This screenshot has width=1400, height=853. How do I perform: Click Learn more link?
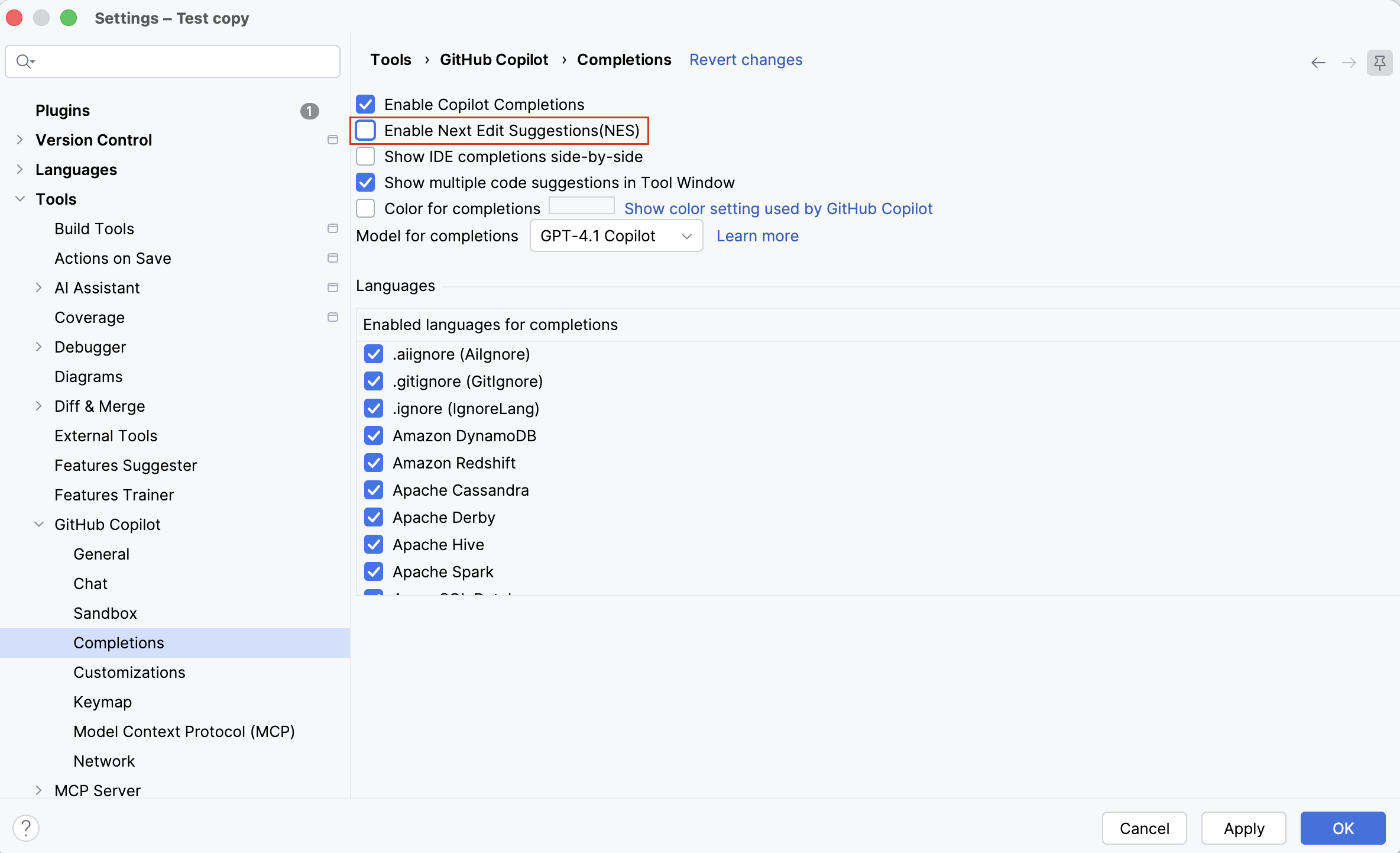[x=757, y=235]
